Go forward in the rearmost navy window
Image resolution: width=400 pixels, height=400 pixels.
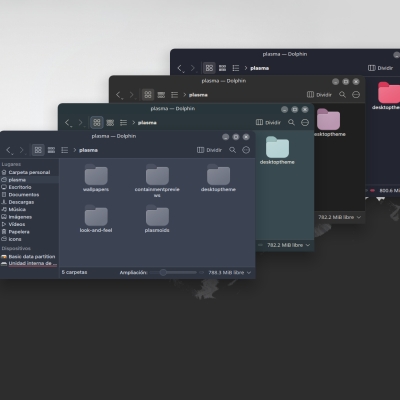[193, 68]
